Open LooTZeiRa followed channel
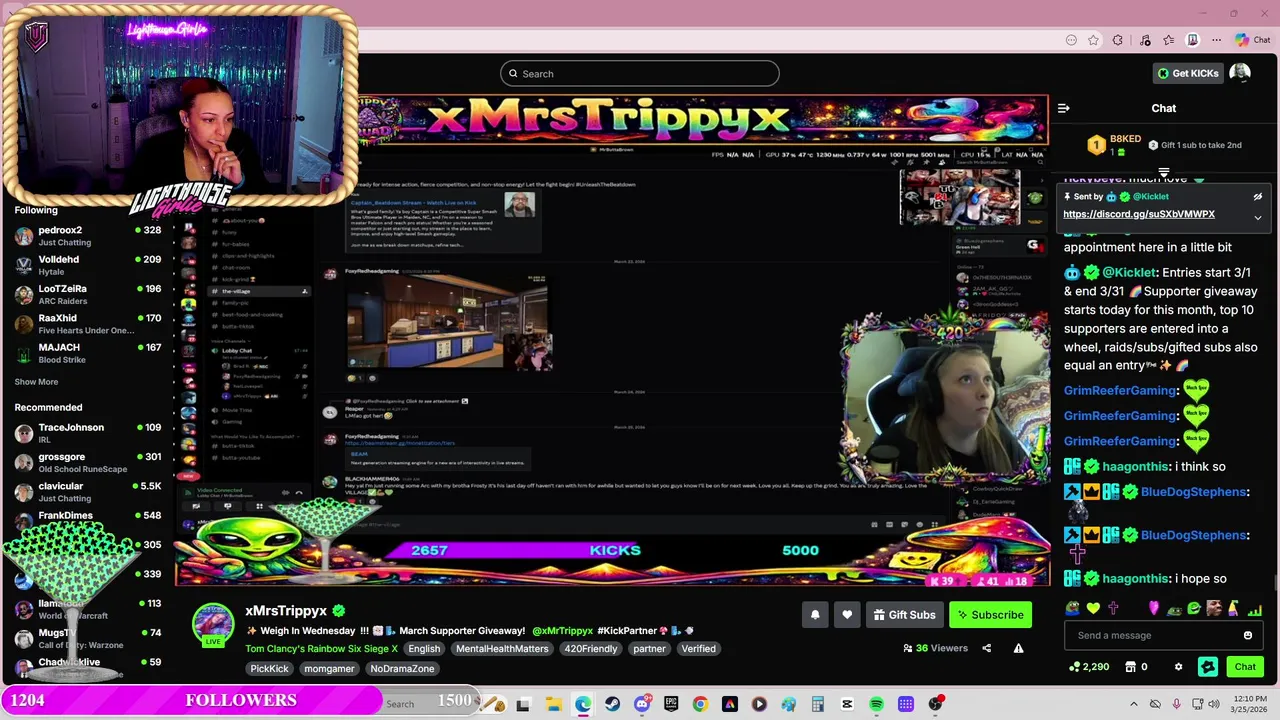The height and width of the screenshot is (720, 1280). click(x=88, y=294)
